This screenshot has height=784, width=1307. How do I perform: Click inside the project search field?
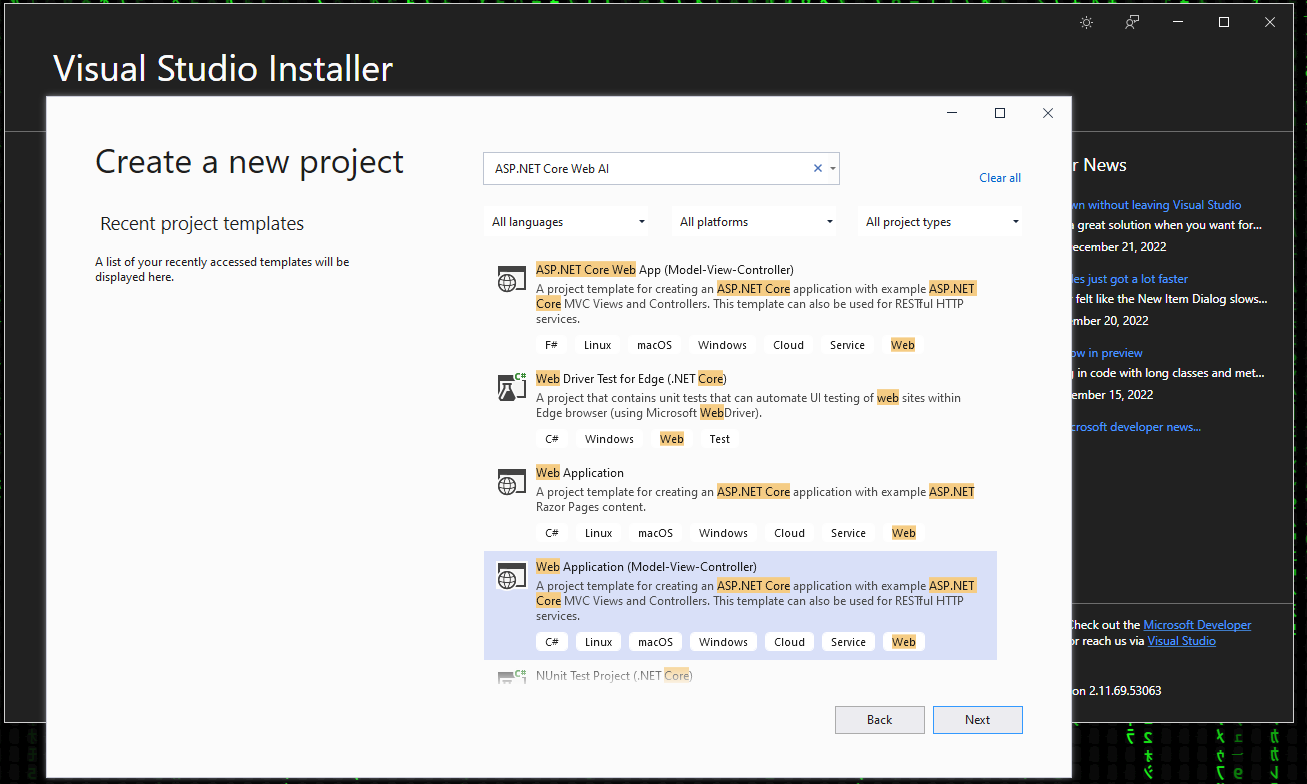(x=650, y=168)
